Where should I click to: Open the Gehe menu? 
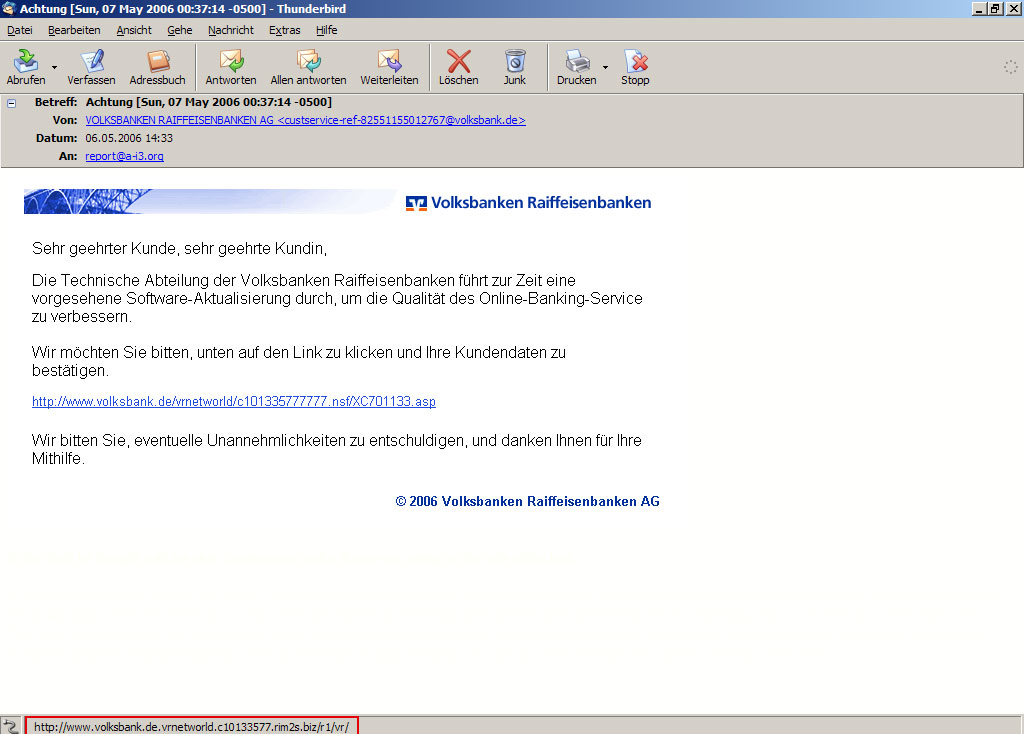[x=180, y=30]
